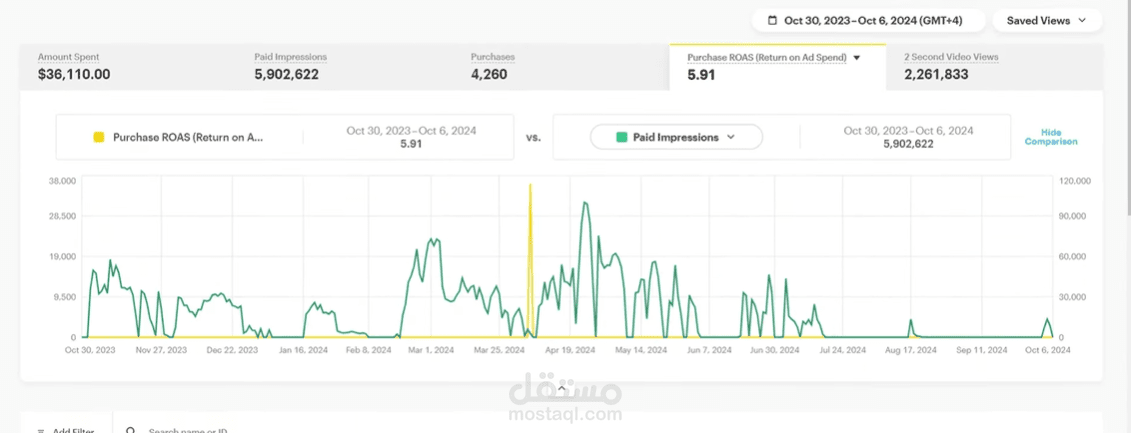1131x433 pixels.
Task: Click the Jun 7, 2024 x-axis label
Action: point(710,350)
